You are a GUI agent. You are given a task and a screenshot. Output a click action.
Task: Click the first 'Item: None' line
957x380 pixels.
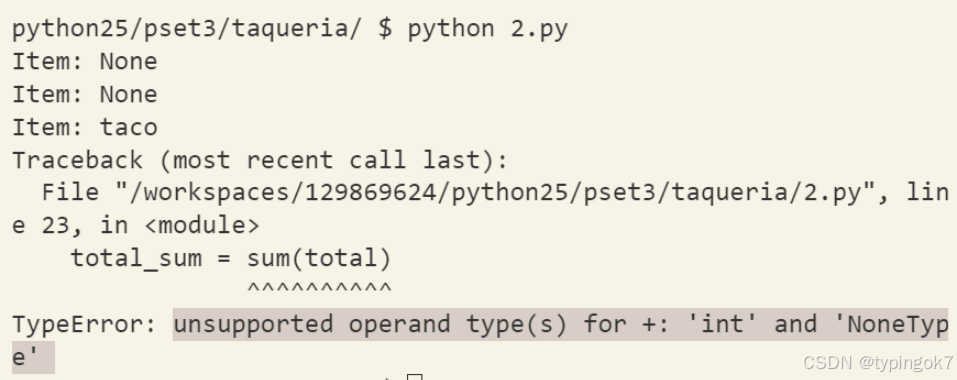[85, 62]
